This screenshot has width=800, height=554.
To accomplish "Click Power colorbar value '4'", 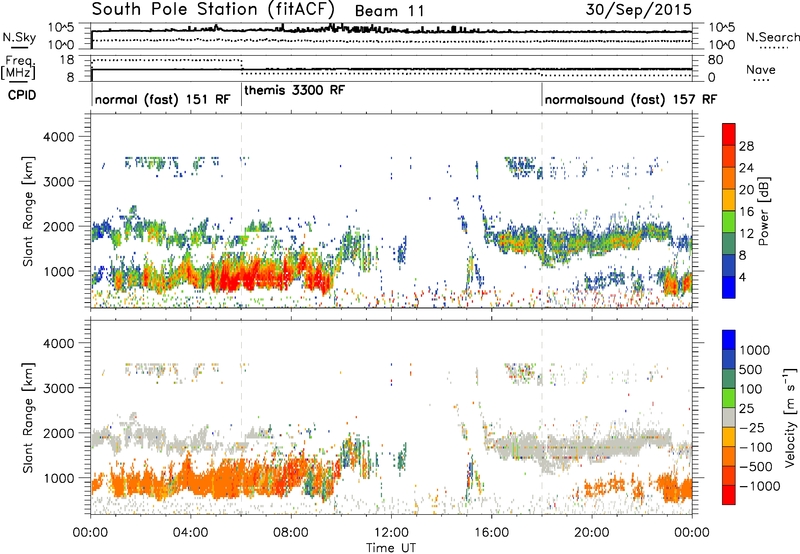I will coord(742,277).
